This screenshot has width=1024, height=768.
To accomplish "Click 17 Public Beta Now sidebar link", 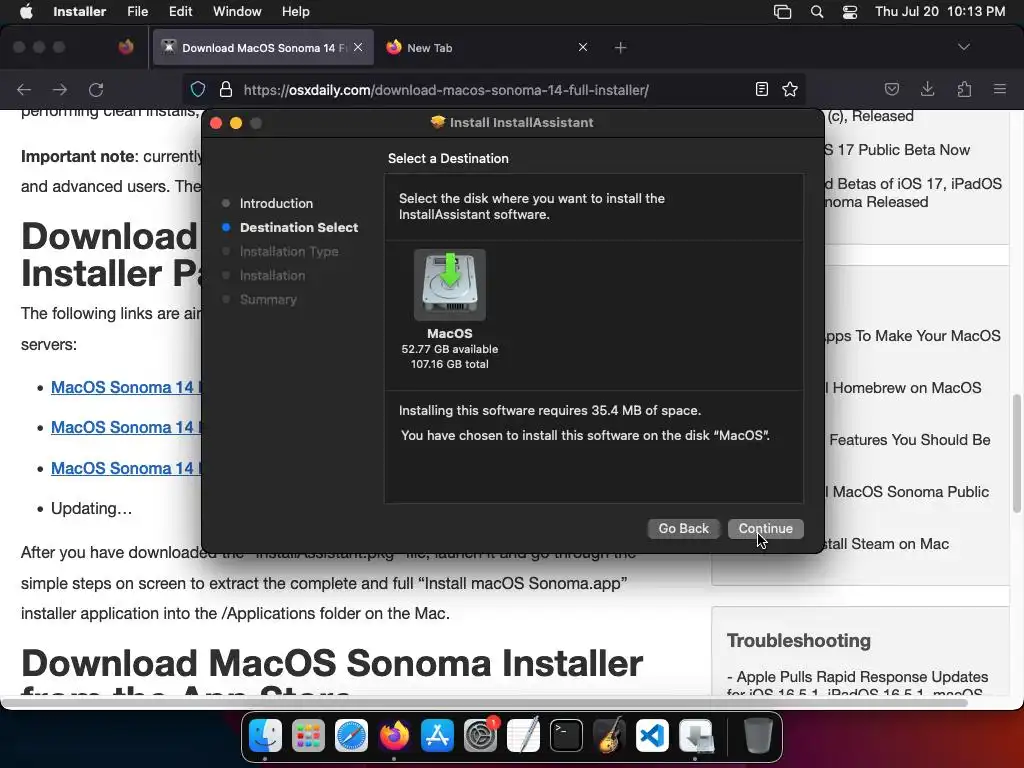I will [x=898, y=150].
